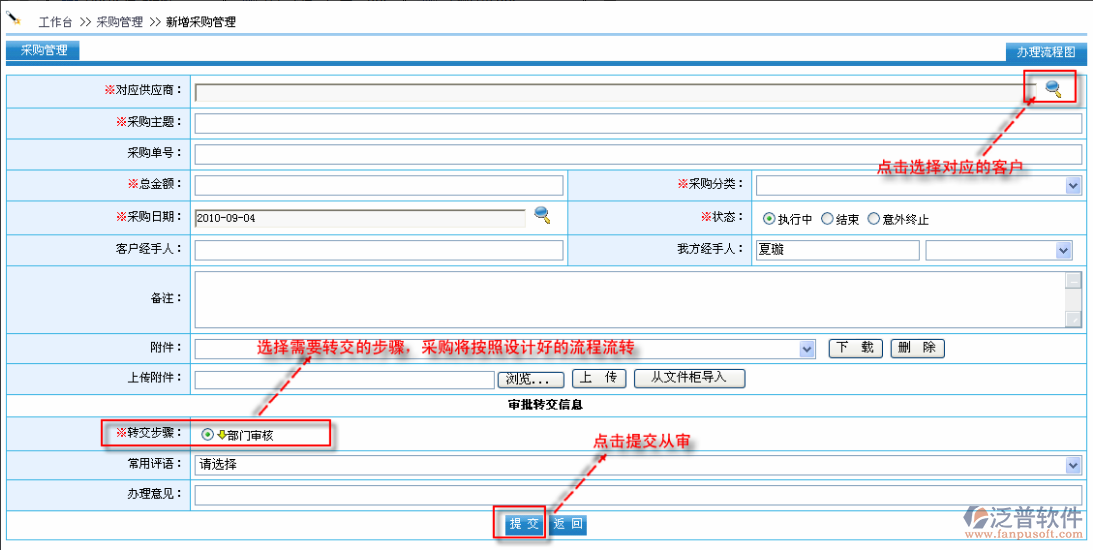Expand the 采购分类 dropdown
The width and height of the screenshot is (1093, 550).
pyautogui.click(x=1073, y=185)
